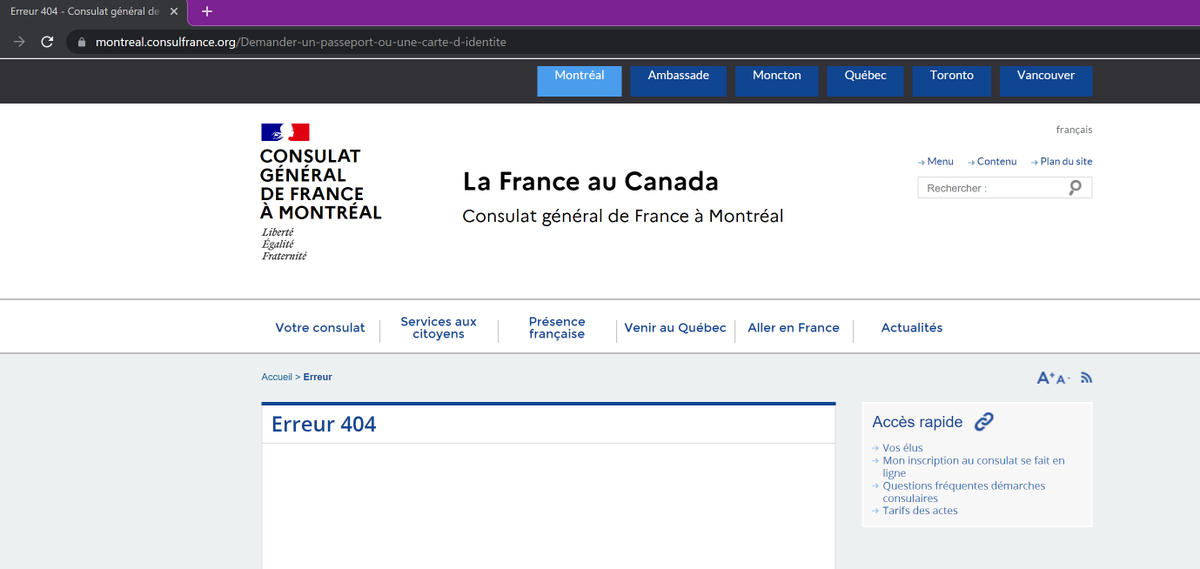Open the Présence française menu

click(x=557, y=328)
